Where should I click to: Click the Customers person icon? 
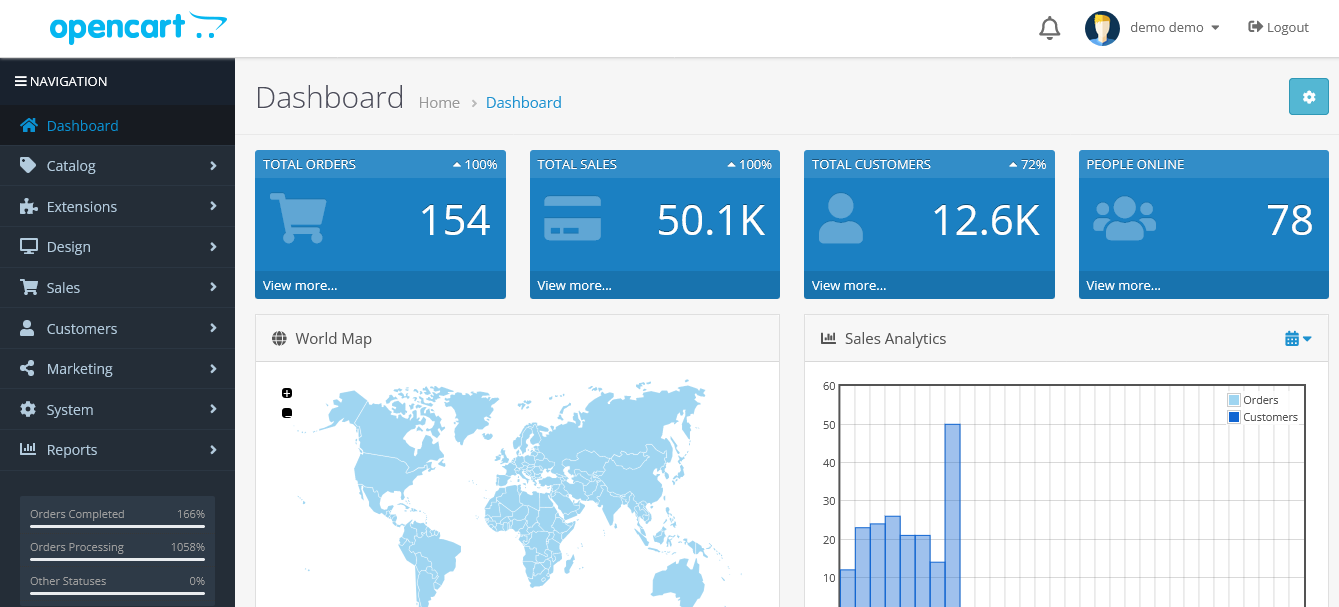(x=28, y=328)
